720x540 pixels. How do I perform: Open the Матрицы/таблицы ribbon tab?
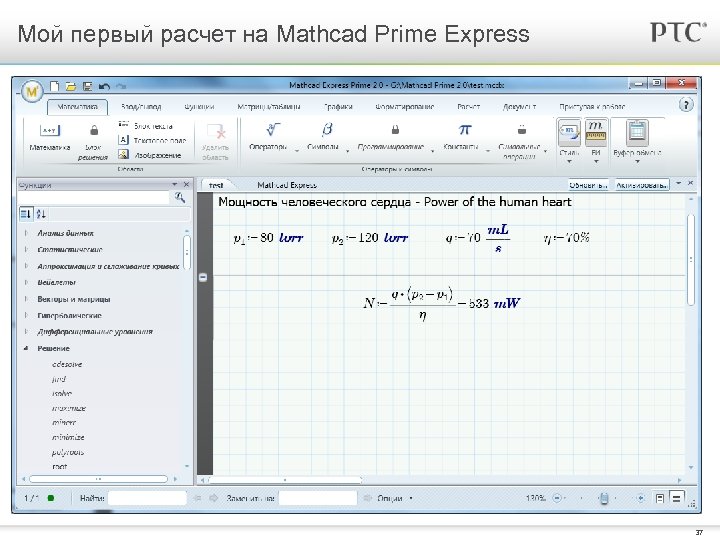(269, 107)
